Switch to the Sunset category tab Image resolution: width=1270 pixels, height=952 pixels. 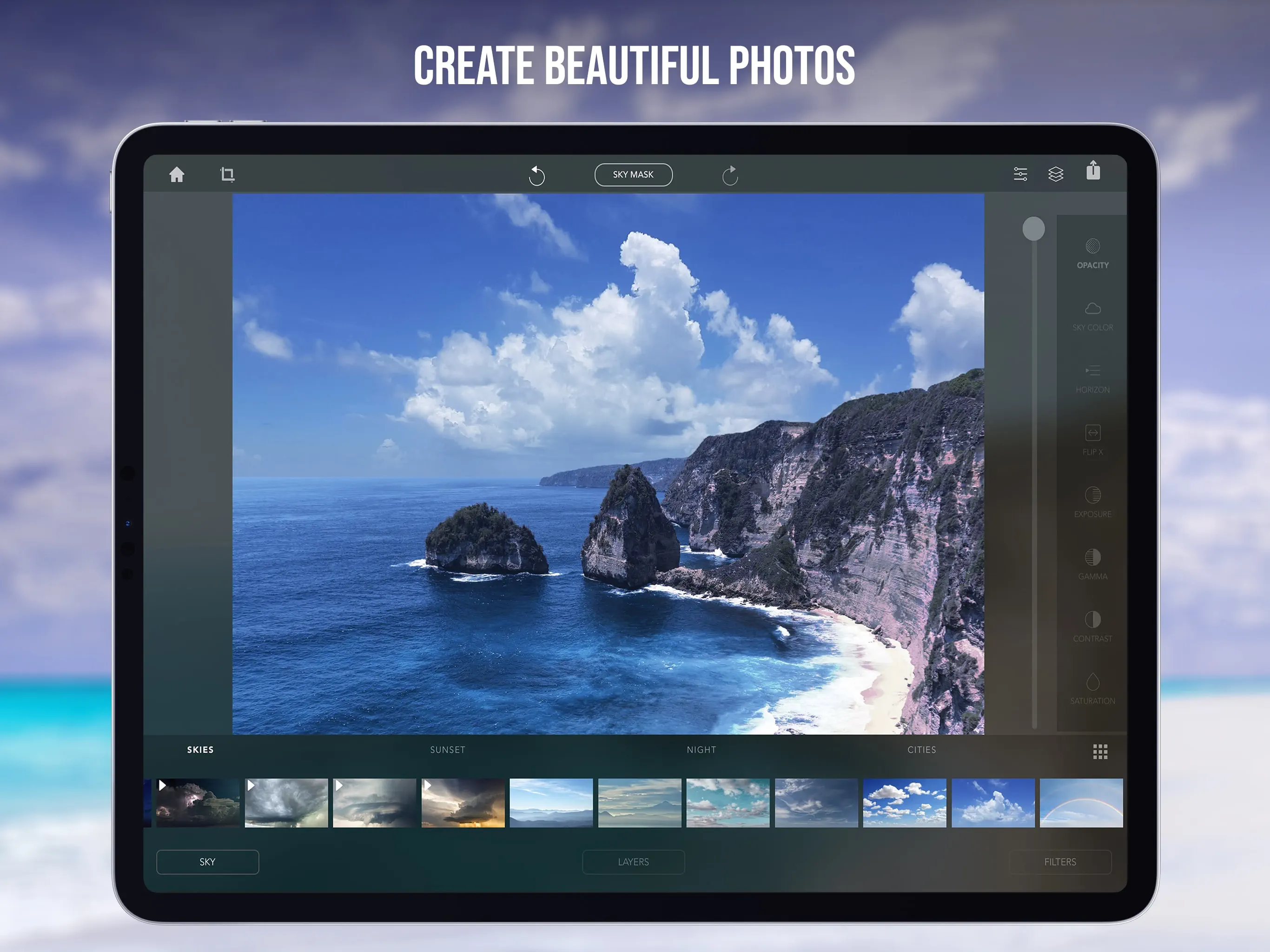point(447,750)
